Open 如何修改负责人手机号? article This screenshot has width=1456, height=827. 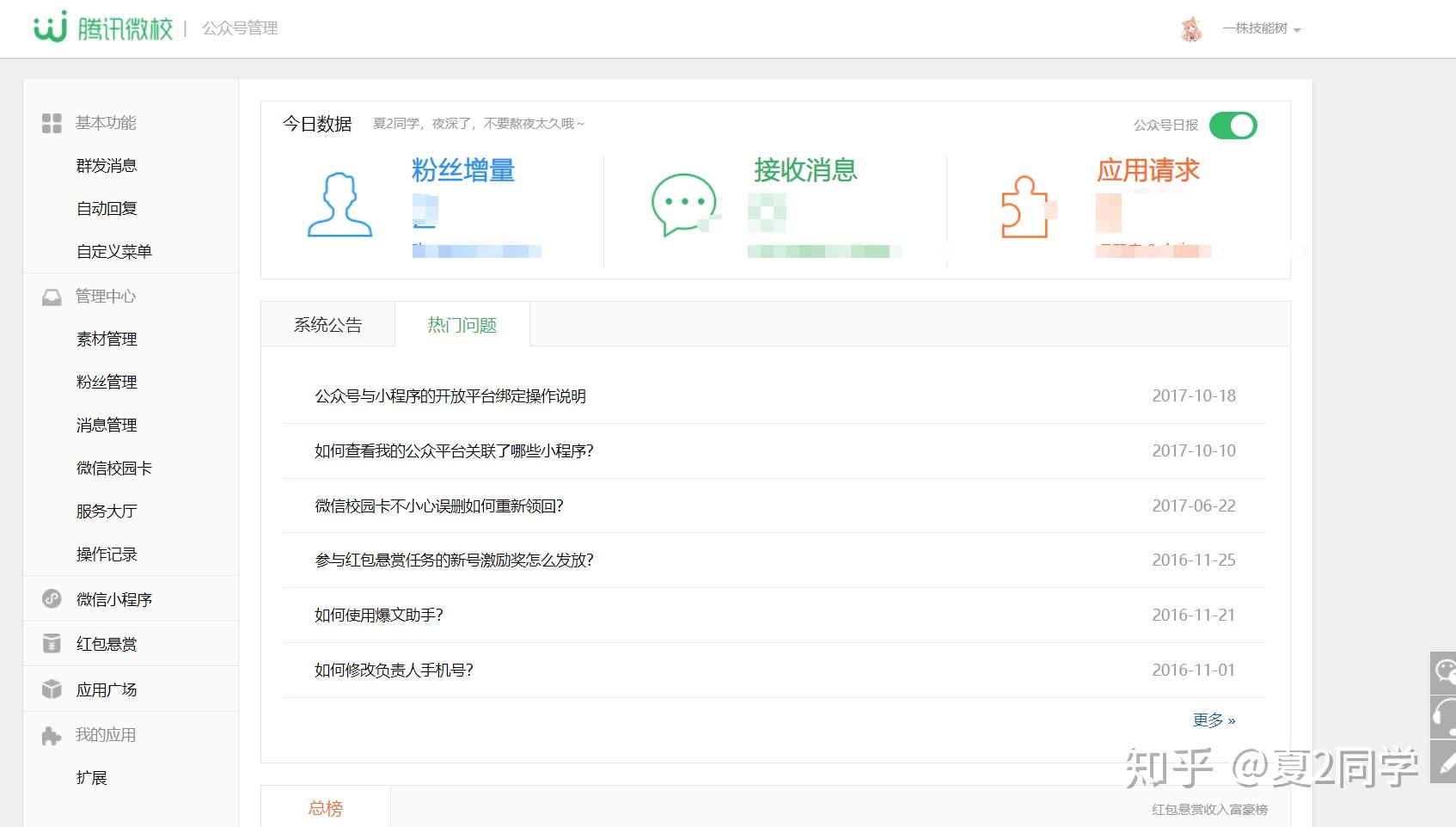point(394,671)
